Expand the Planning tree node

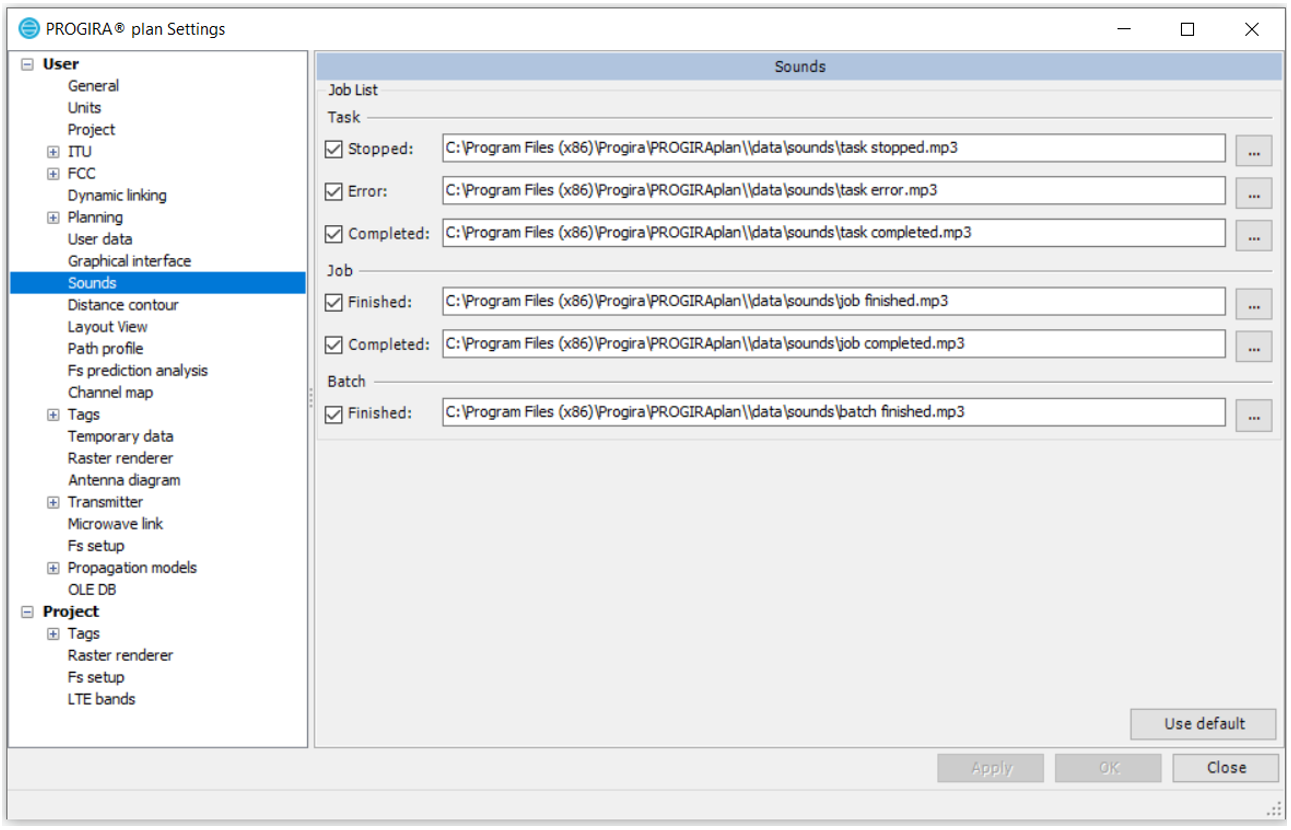pyautogui.click(x=53, y=218)
